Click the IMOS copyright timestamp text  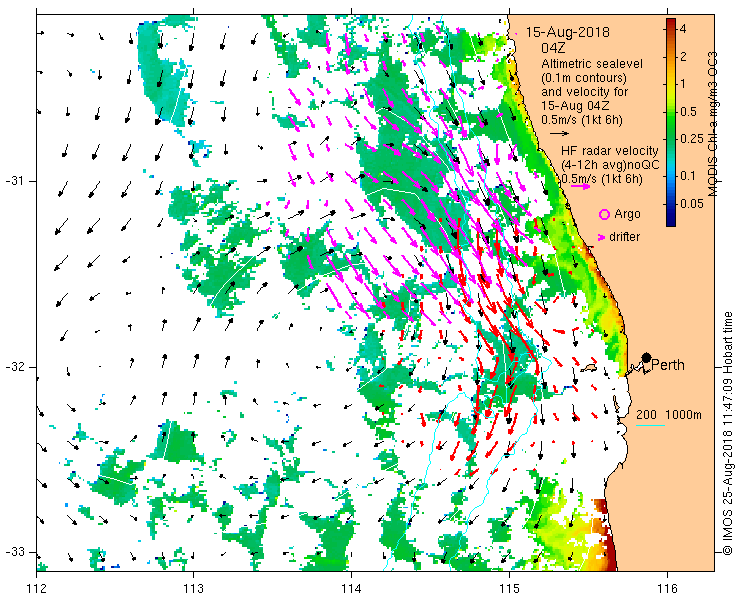[728, 433]
